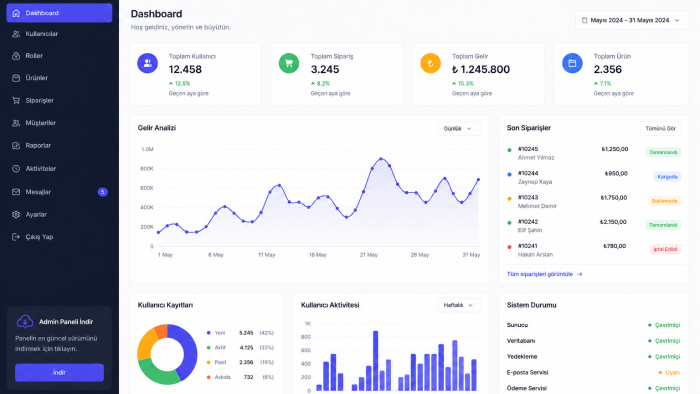Viewport: 700px width, 394px height.
Task: Click the blue Toplam Ürün box icon
Action: click(x=572, y=63)
